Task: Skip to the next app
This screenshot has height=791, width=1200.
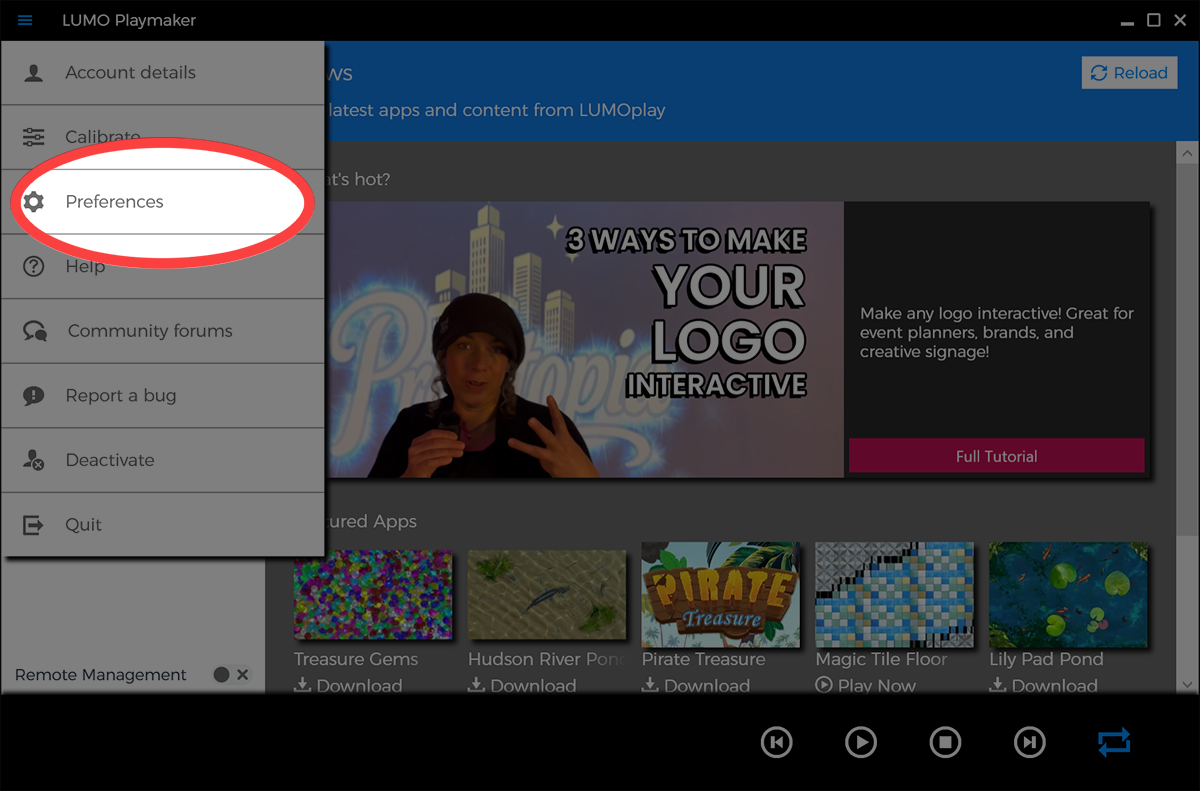Action: [1029, 742]
